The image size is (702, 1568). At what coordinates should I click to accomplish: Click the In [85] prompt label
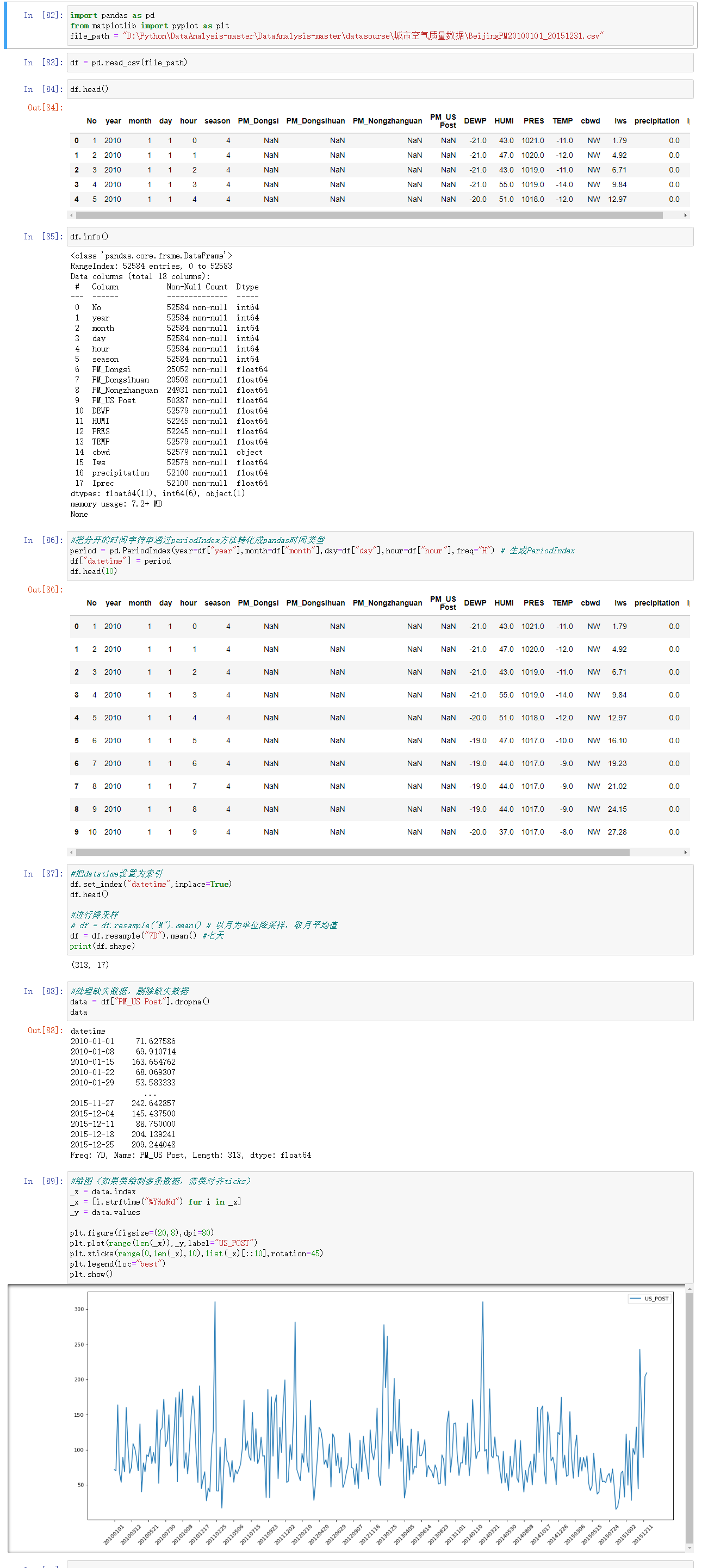coord(43,237)
